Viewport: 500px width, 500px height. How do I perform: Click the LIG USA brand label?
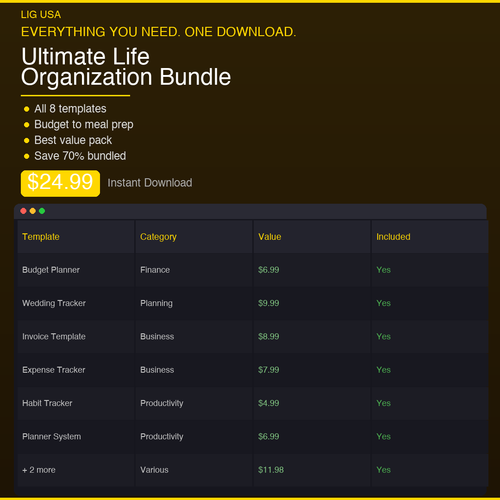[x=41, y=15]
